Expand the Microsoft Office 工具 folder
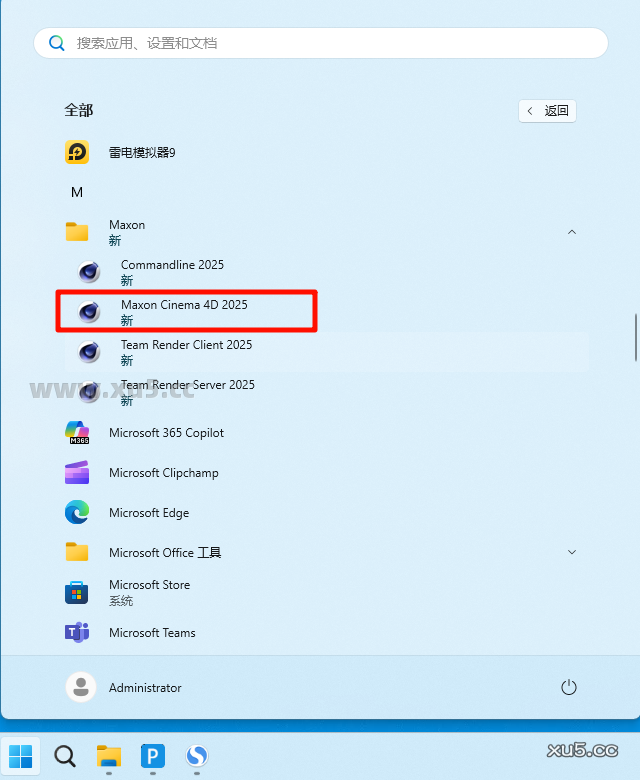 (572, 552)
